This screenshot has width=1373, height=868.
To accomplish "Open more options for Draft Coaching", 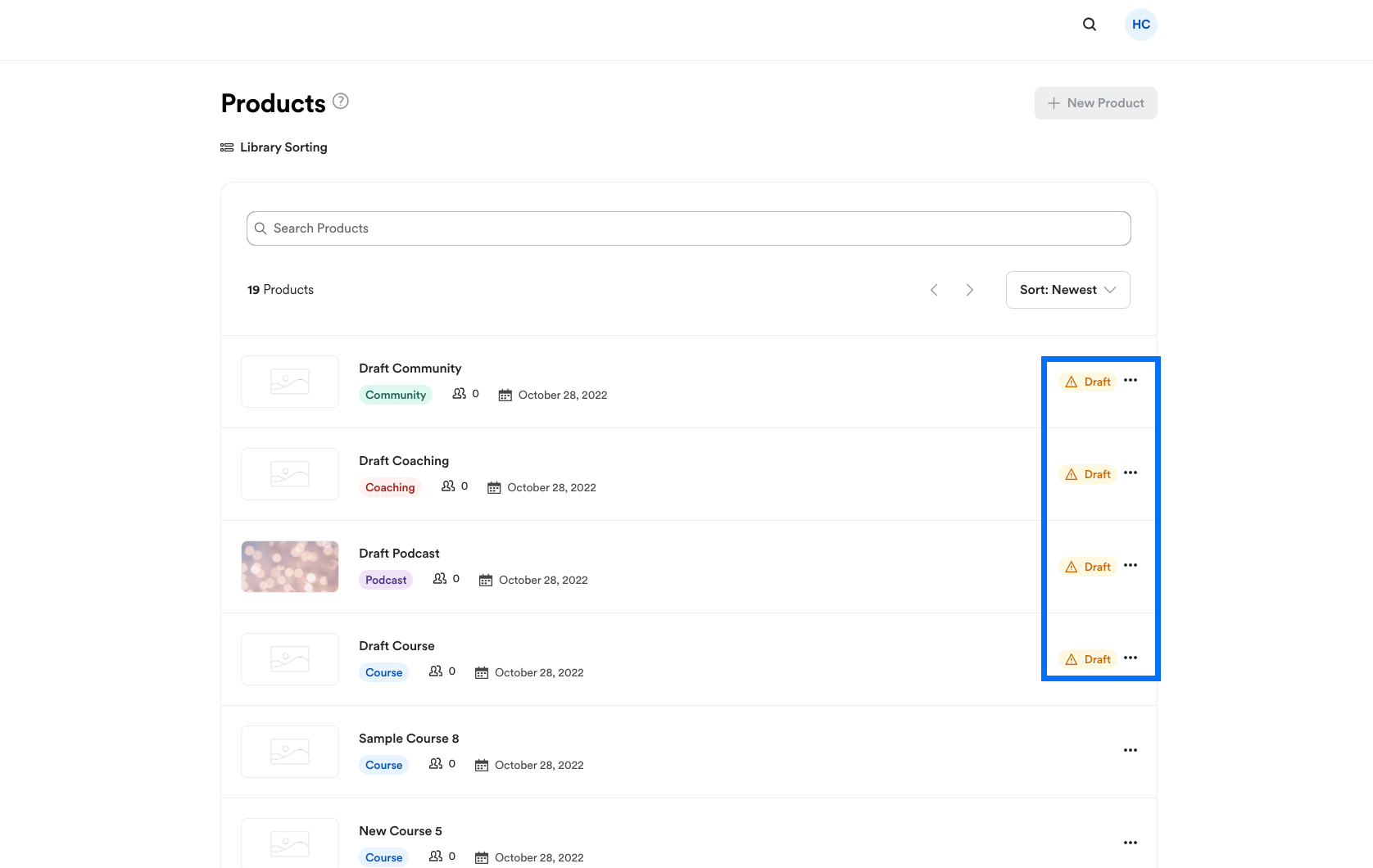I will (x=1131, y=473).
